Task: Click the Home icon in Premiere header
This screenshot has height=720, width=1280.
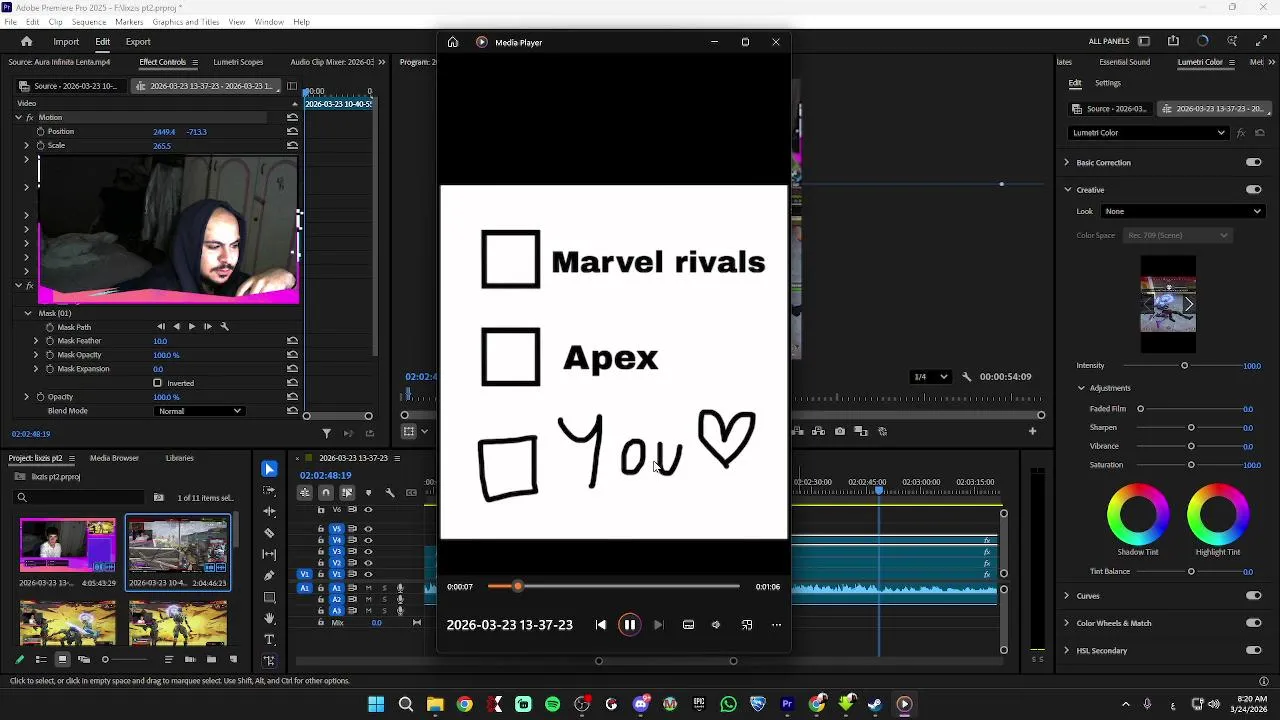Action: [27, 42]
